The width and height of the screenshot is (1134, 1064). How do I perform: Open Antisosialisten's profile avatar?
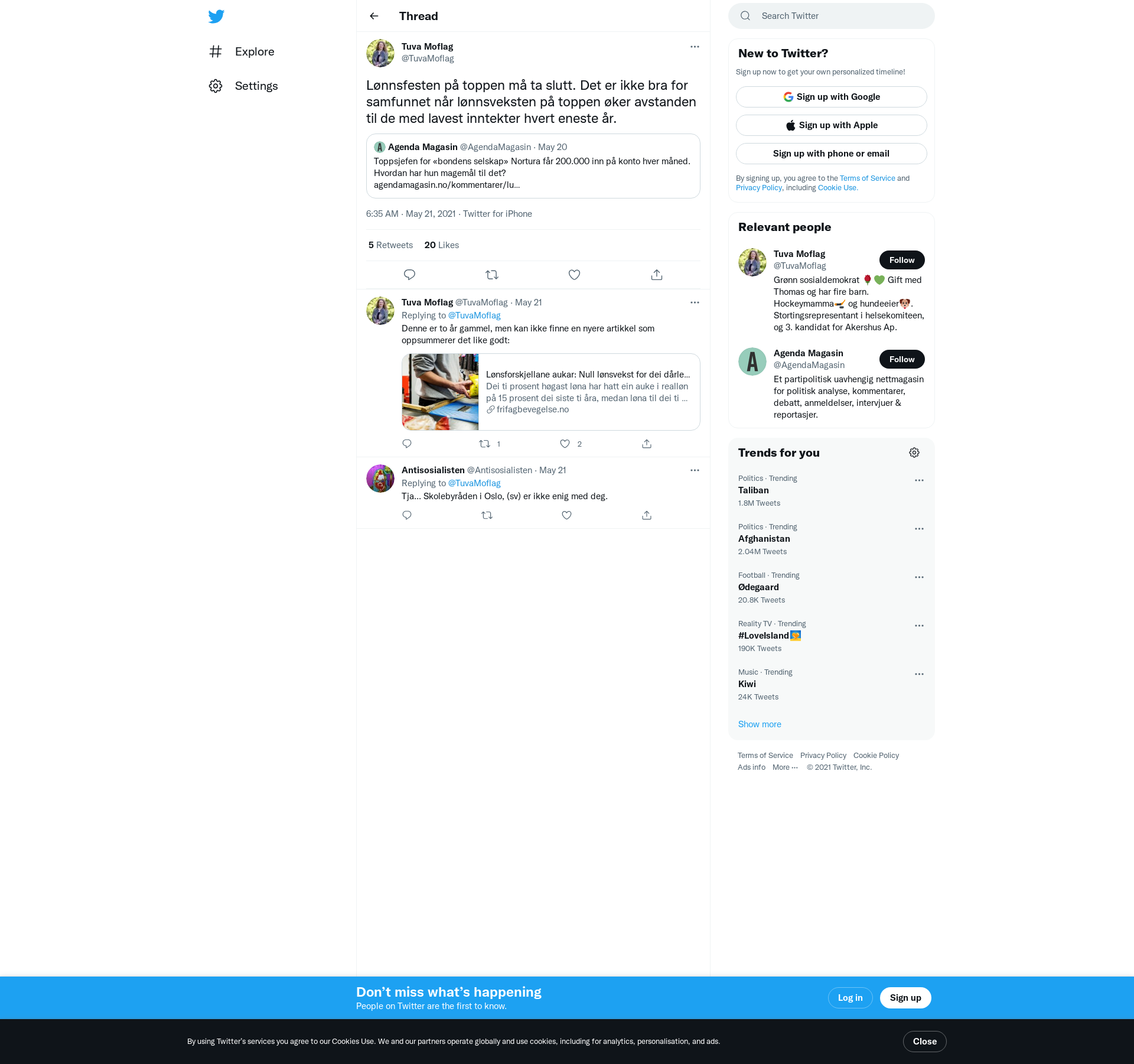380,479
